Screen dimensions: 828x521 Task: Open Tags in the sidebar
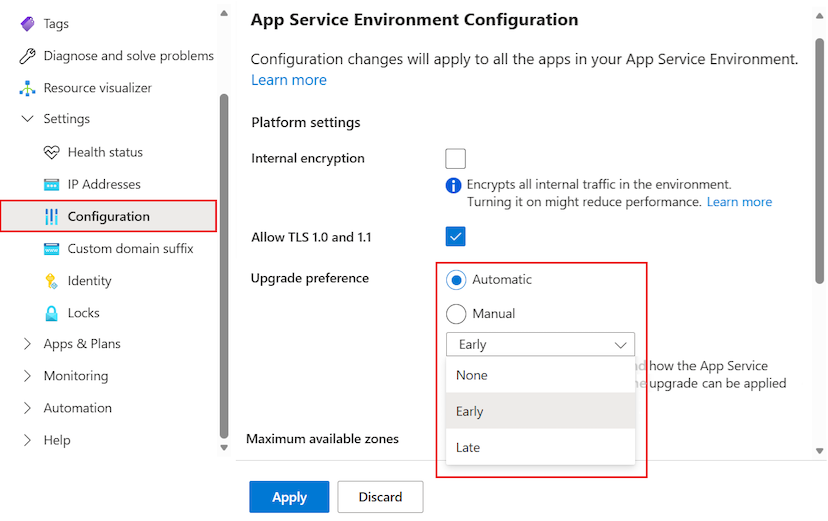tap(56, 24)
